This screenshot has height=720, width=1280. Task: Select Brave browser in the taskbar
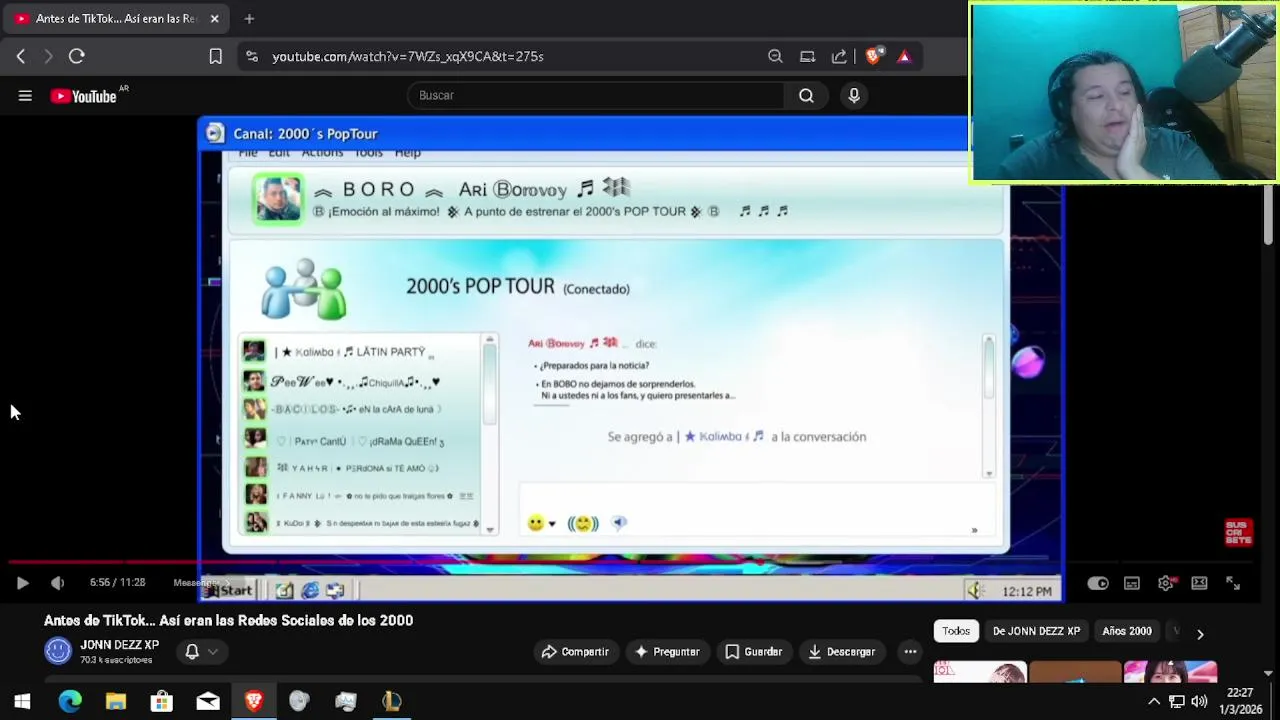(x=254, y=702)
